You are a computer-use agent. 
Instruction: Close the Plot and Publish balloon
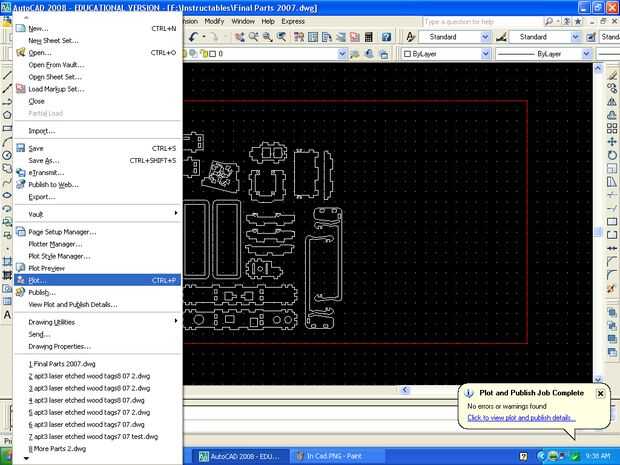click(600, 393)
